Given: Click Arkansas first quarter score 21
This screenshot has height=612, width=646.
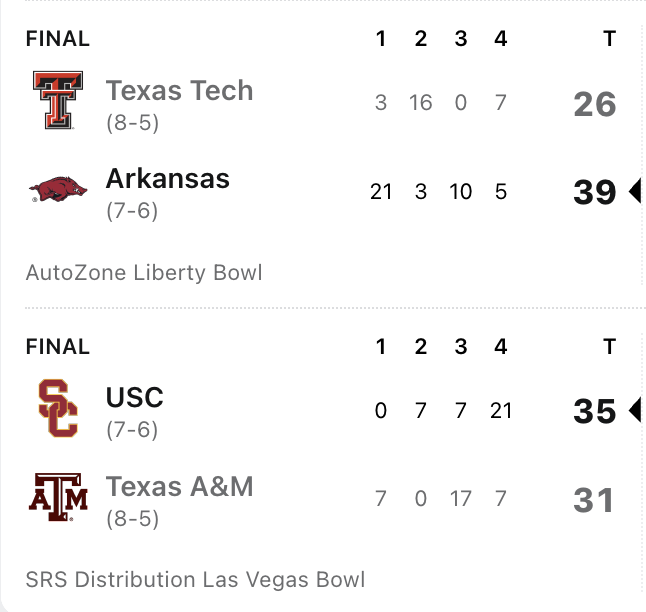Looking at the screenshot, I should [x=381, y=192].
